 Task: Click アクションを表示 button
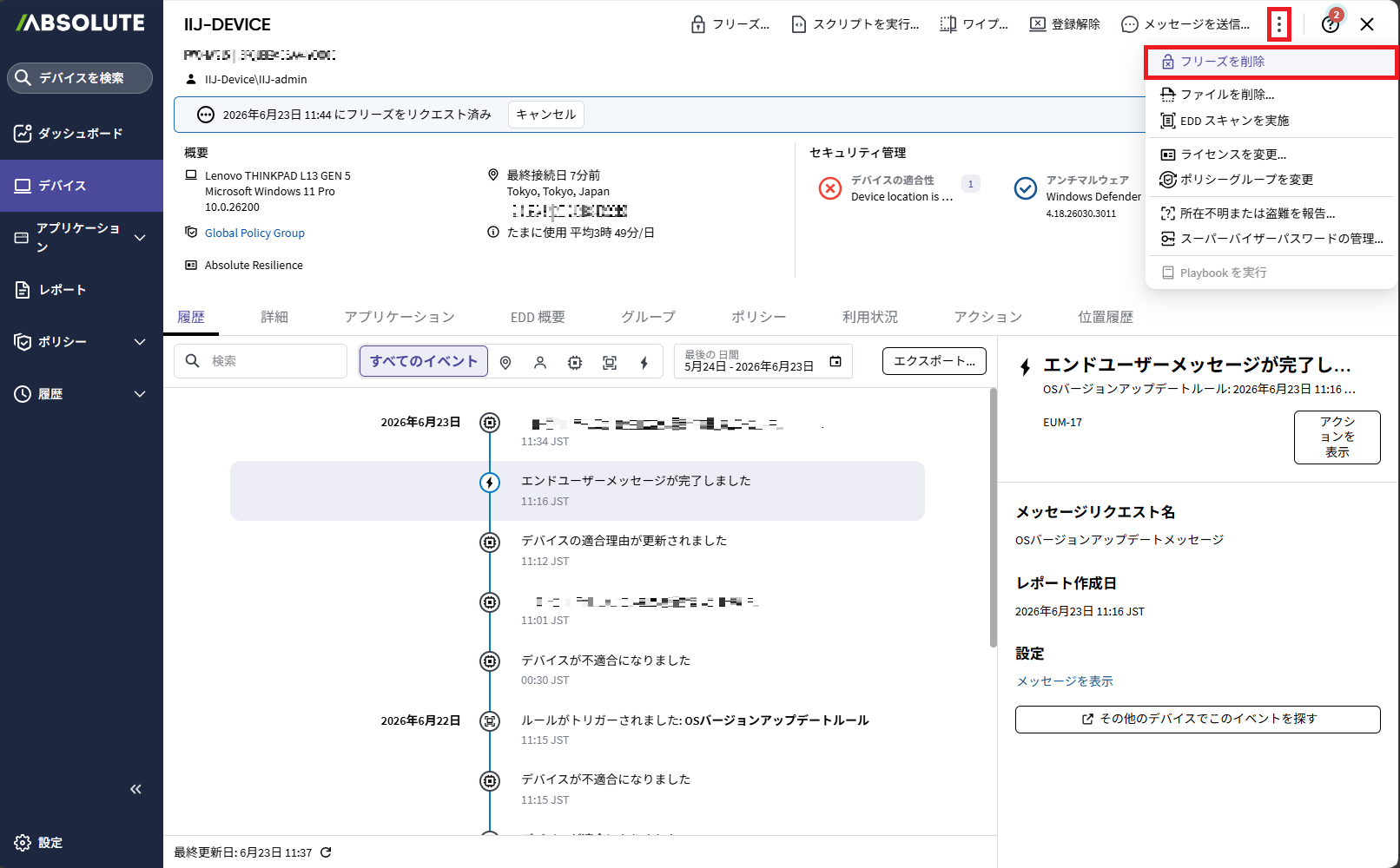1337,437
